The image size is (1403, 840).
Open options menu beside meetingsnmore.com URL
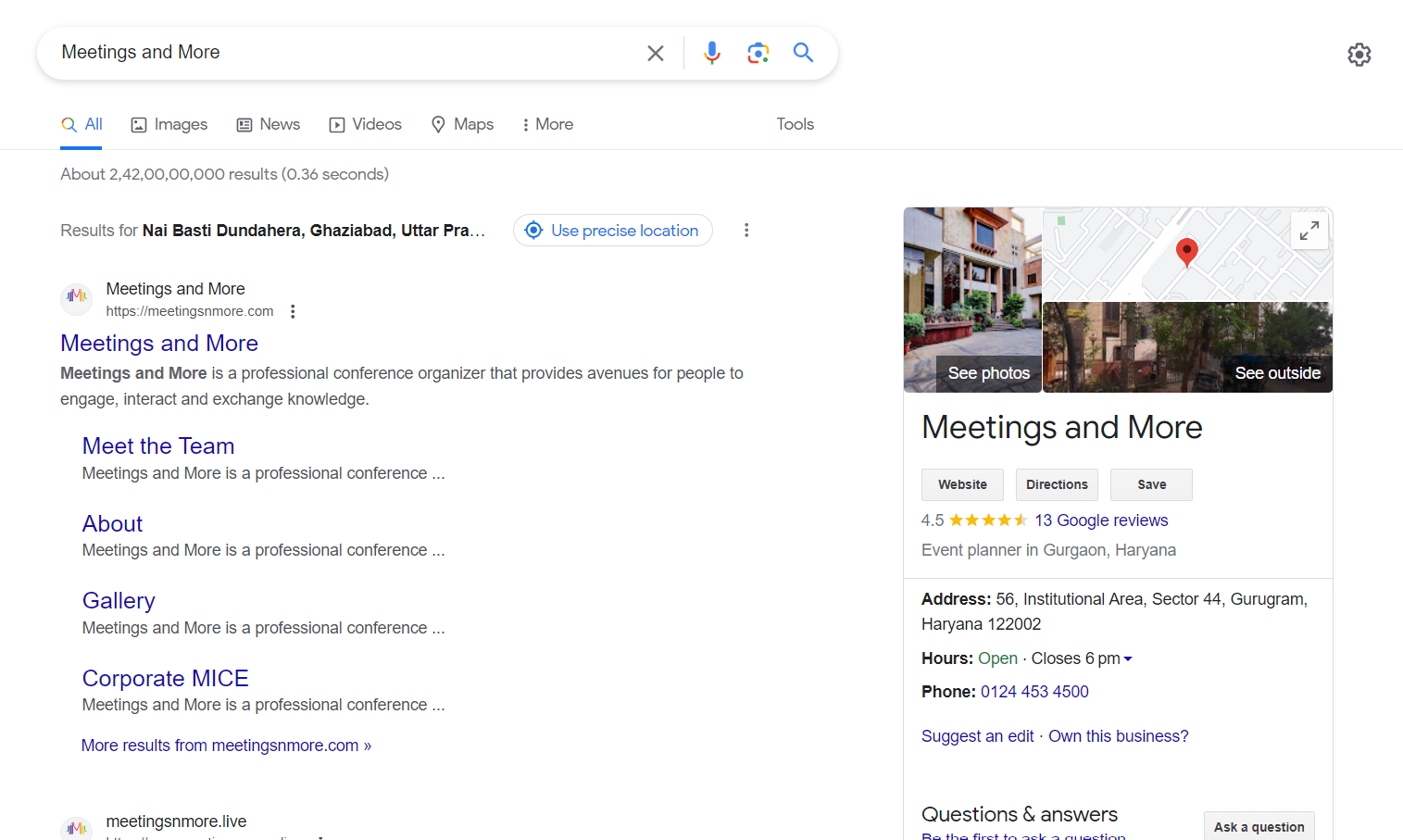click(x=293, y=311)
